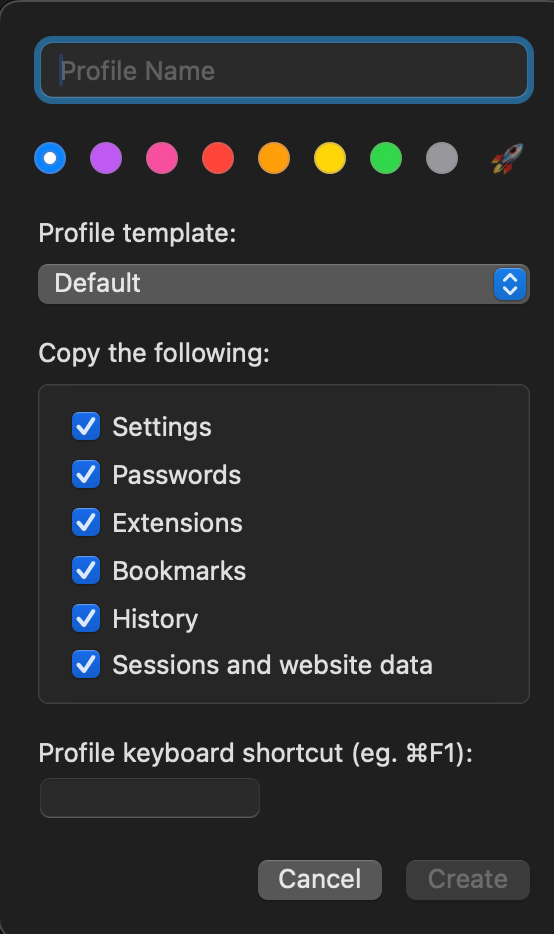554x934 pixels.
Task: Toggle the History checkbox
Action: pyautogui.click(x=86, y=618)
